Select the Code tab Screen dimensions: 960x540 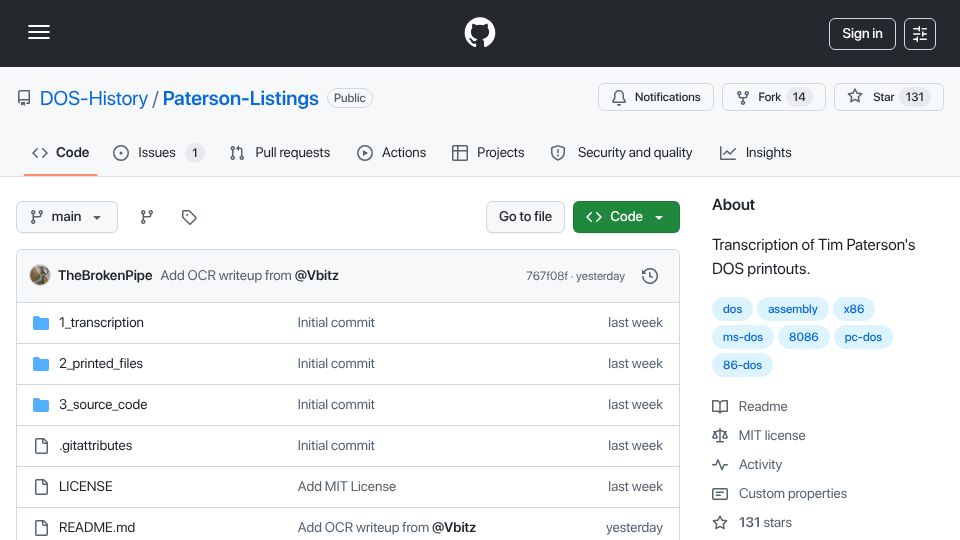[61, 152]
